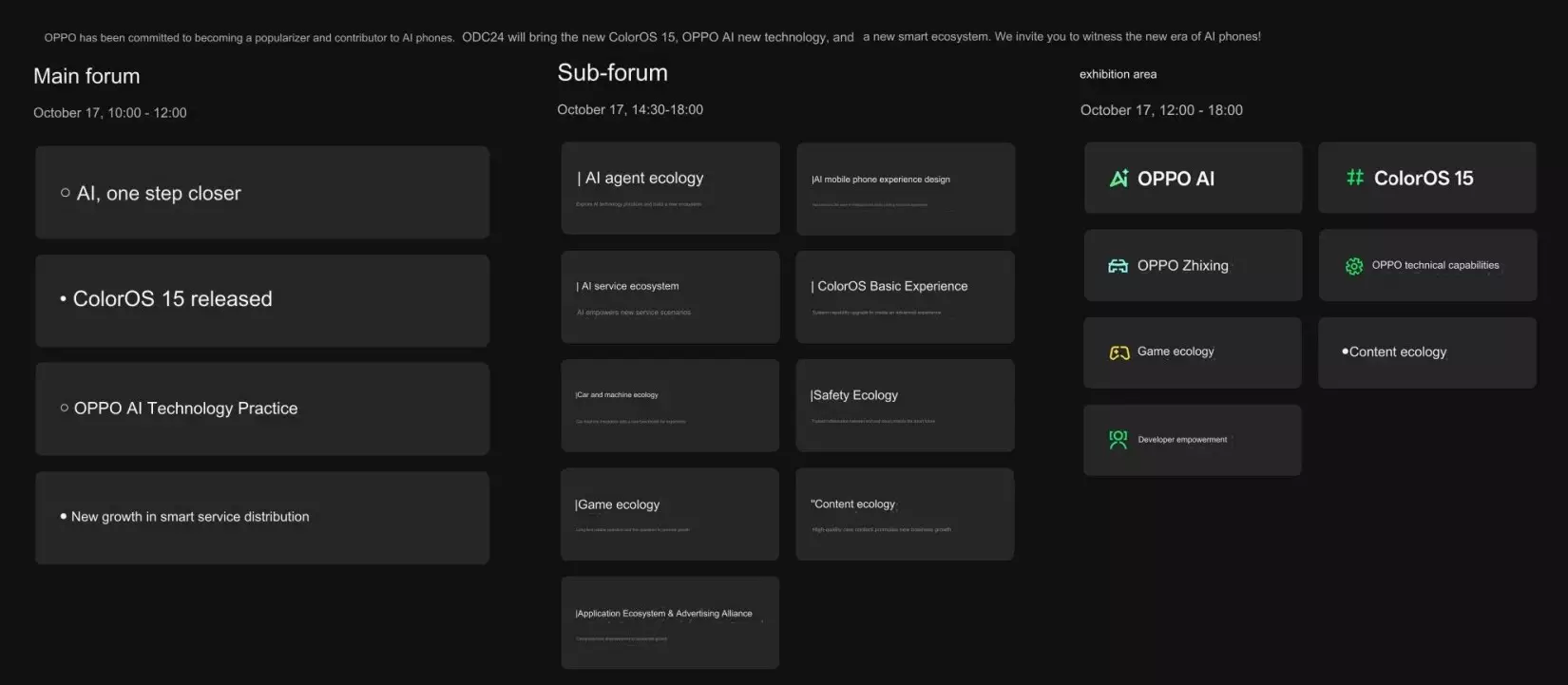Click the 'Developer empowerment' label

(1182, 440)
